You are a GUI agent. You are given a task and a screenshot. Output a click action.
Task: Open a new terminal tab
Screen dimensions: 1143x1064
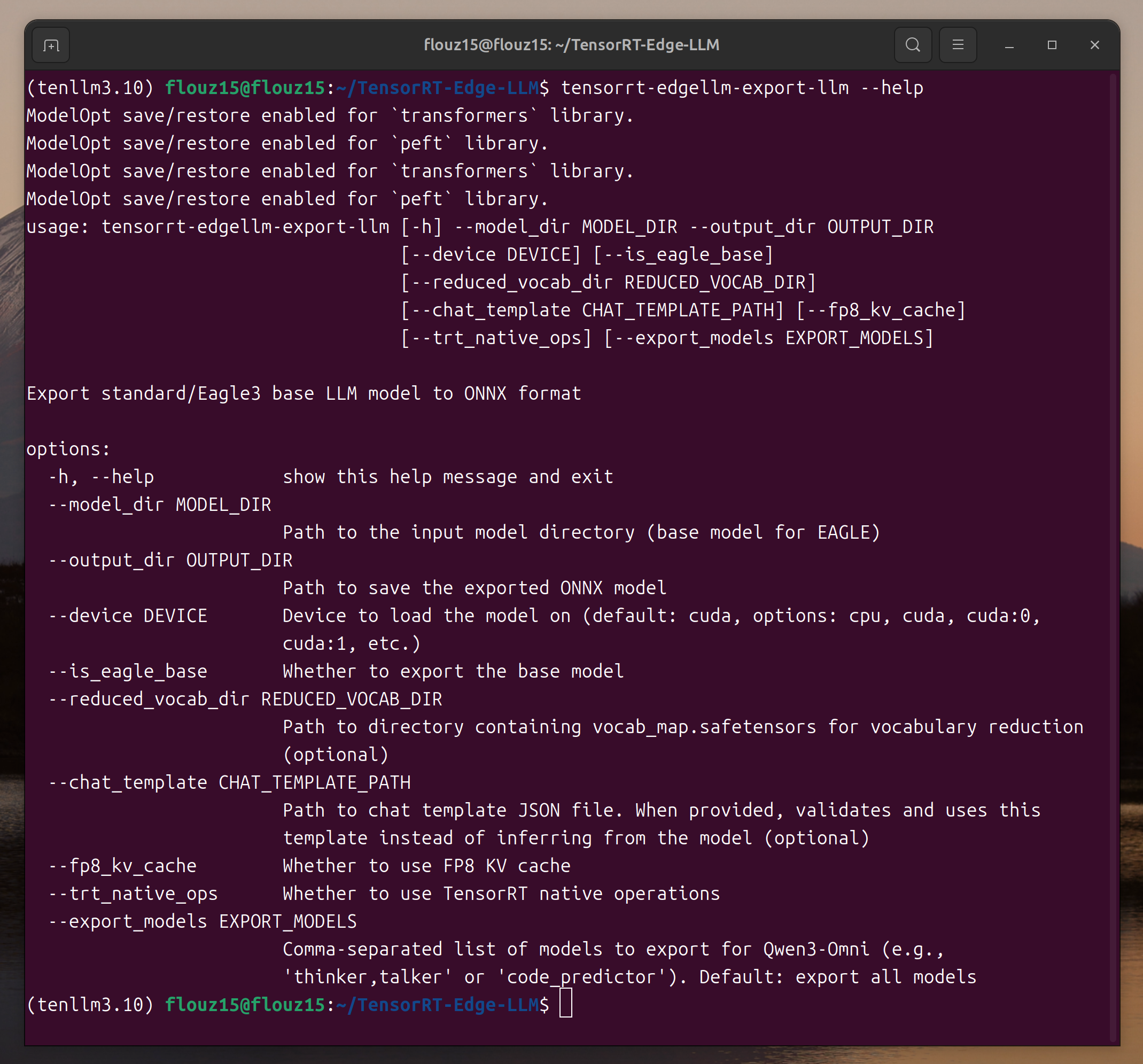(51, 45)
